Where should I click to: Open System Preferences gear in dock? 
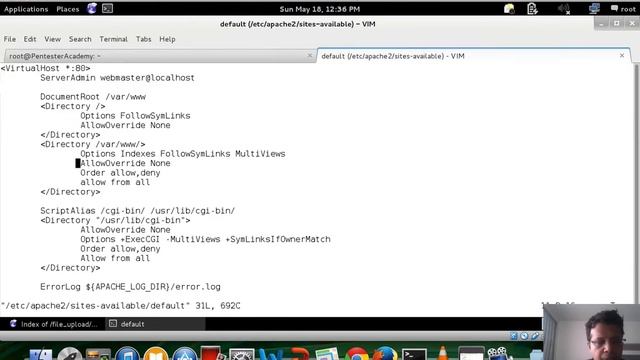click(242, 354)
